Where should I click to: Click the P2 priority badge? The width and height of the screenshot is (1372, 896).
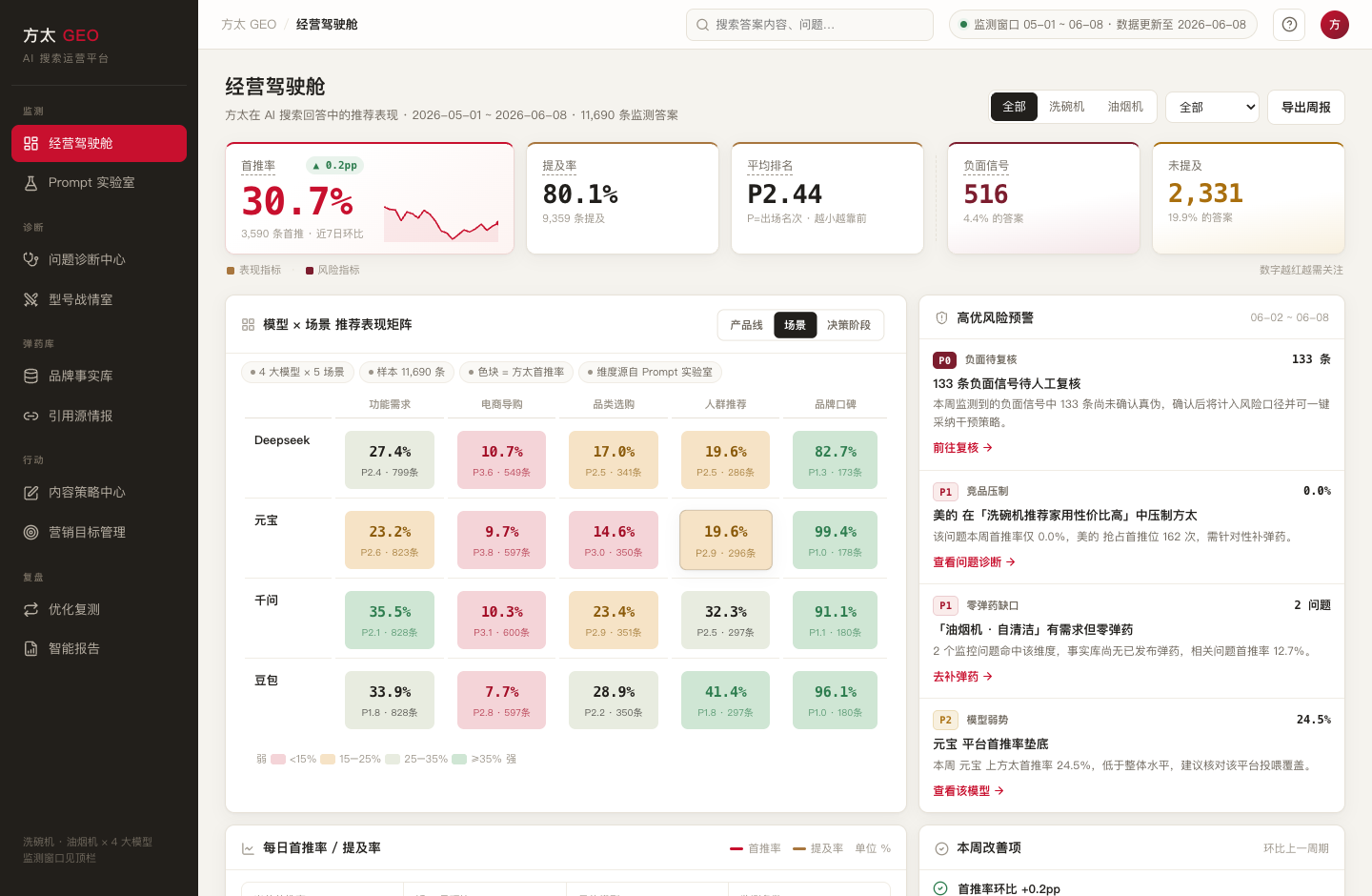[x=945, y=720]
